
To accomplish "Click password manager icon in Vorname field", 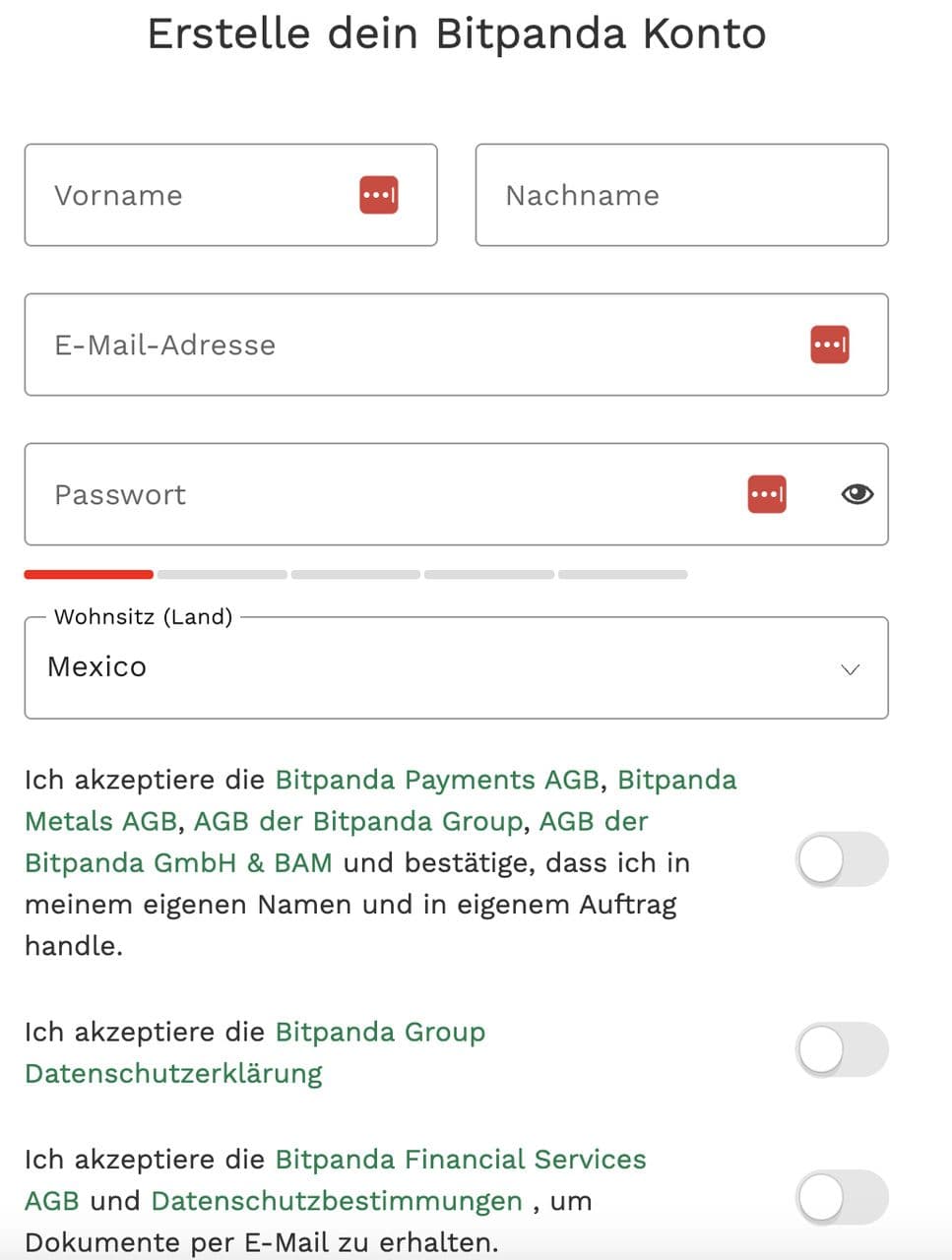I will (378, 195).
